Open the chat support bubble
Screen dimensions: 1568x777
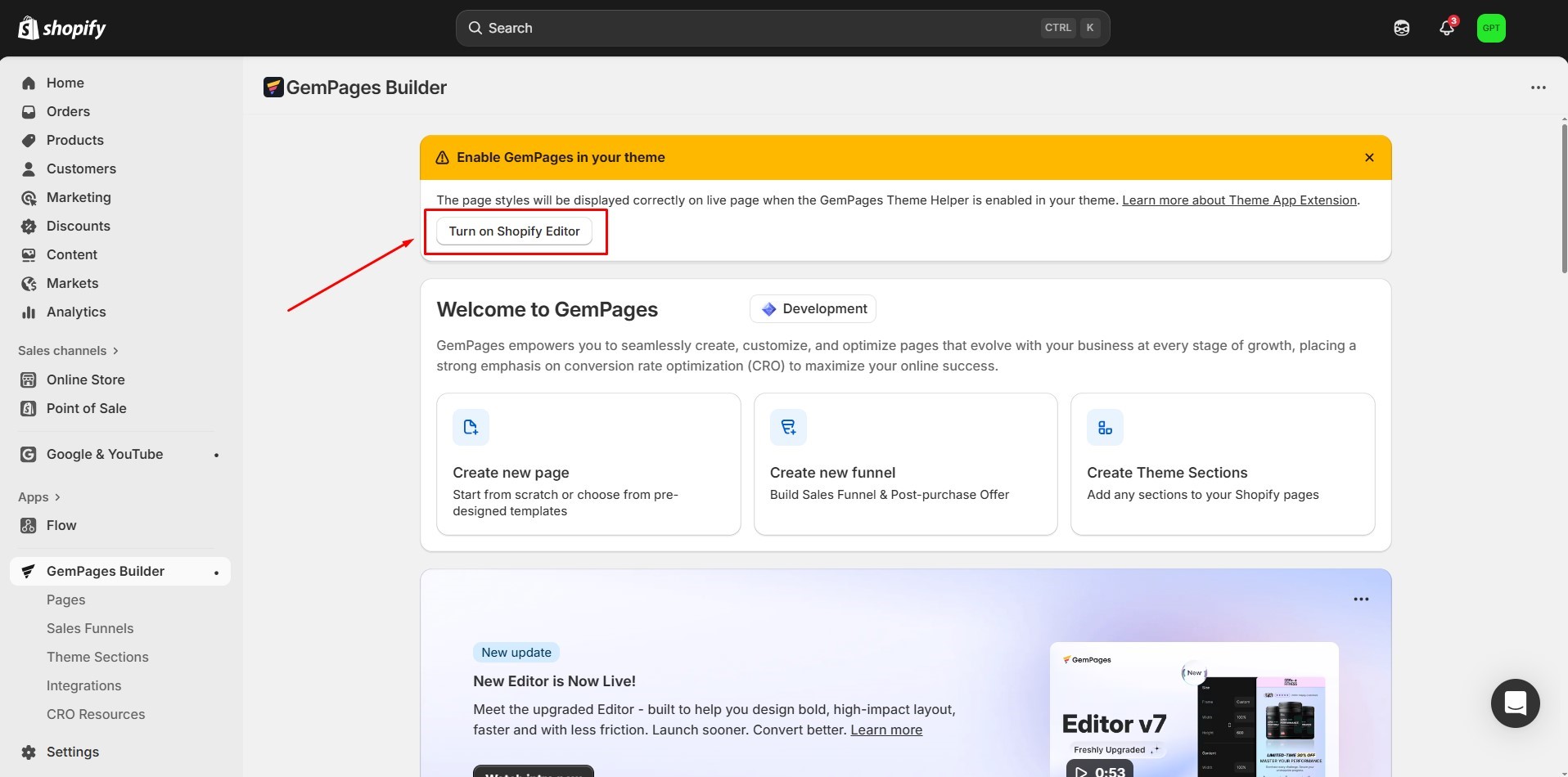point(1515,703)
